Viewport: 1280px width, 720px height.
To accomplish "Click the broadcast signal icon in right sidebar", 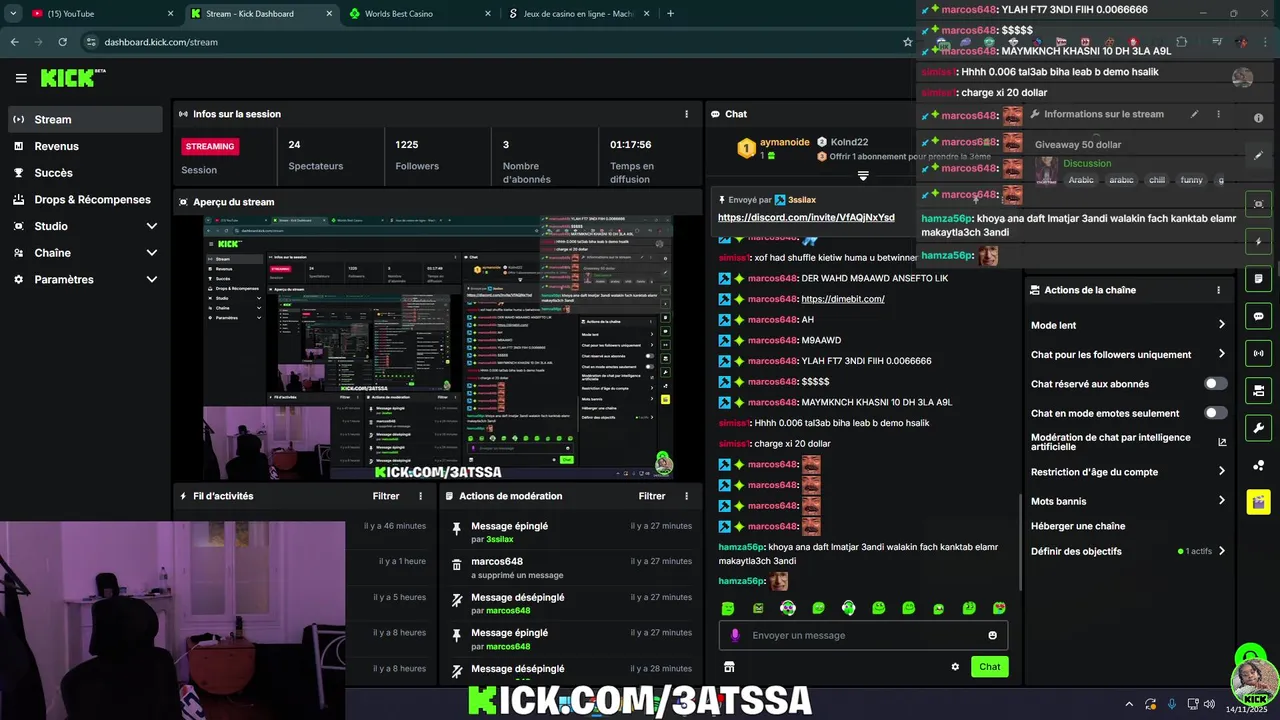I will pos(1258,353).
